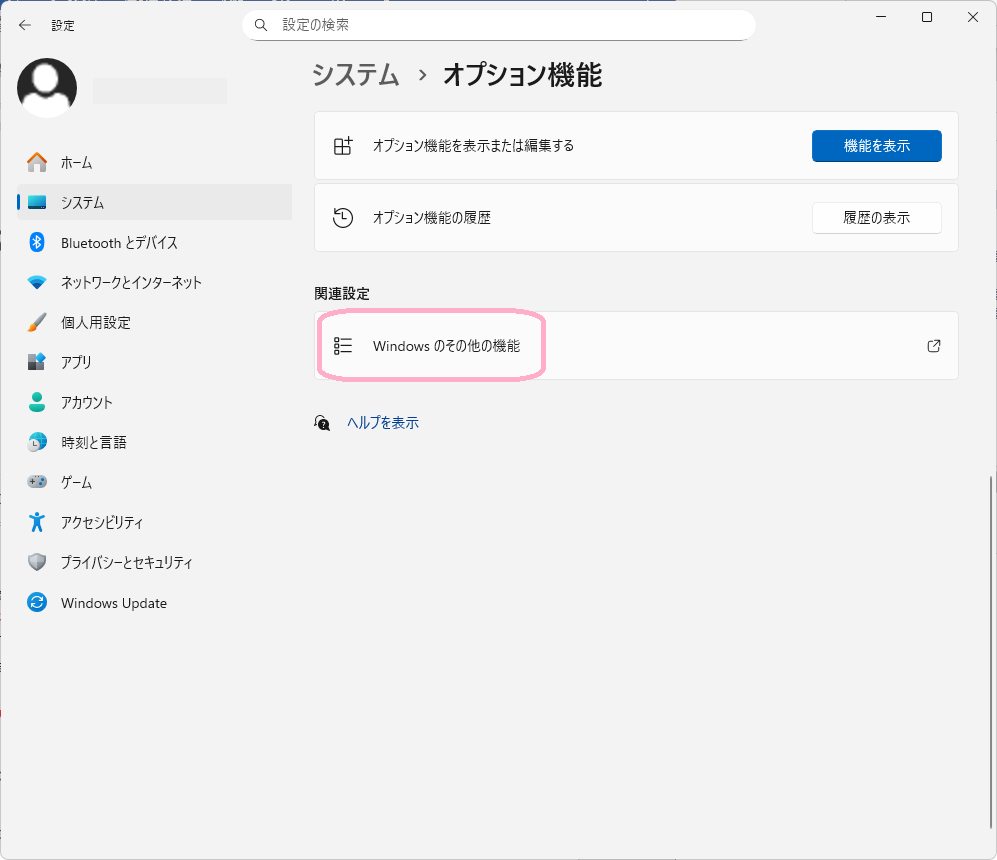
Task: Click the 時刻と言語 globe clock icon
Action: point(37,442)
